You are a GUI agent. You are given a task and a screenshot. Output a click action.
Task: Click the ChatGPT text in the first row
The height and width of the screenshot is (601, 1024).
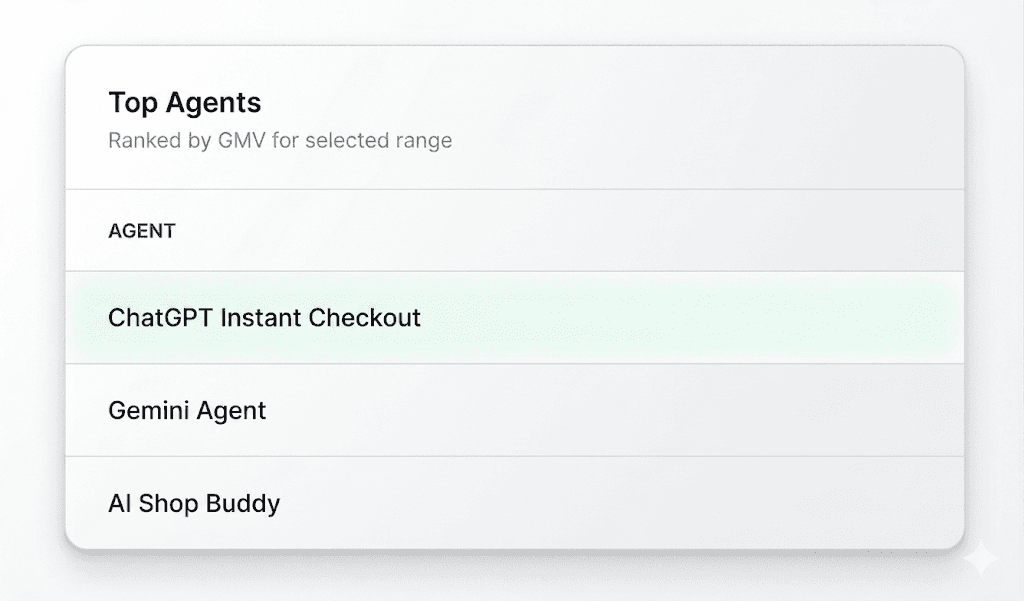pos(161,317)
